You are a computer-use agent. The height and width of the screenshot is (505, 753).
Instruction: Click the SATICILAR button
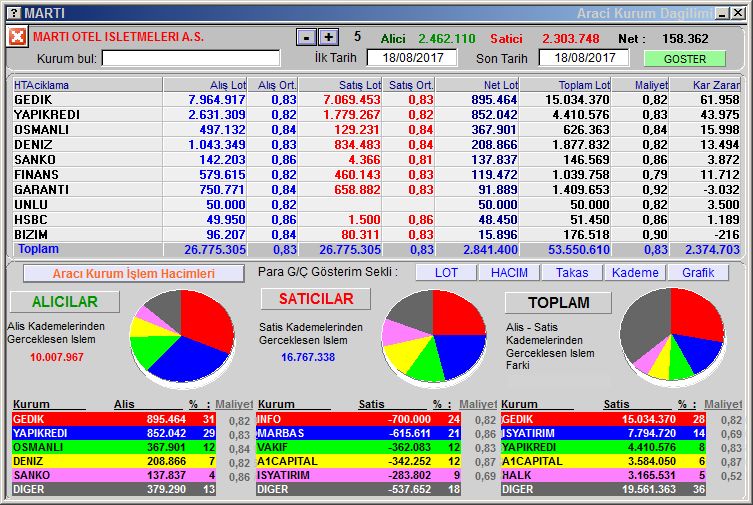click(x=316, y=299)
